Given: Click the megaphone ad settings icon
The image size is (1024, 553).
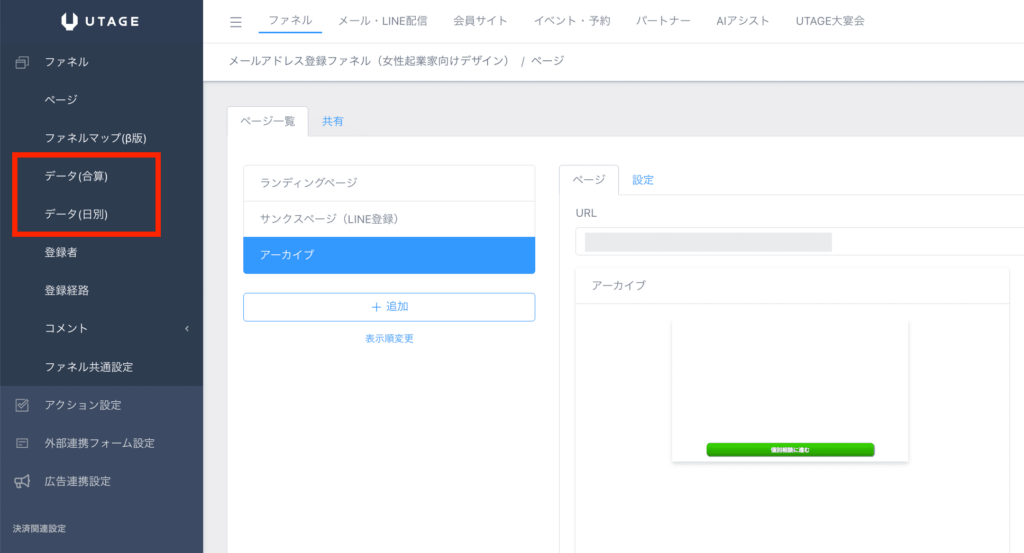Looking at the screenshot, I should (x=22, y=481).
